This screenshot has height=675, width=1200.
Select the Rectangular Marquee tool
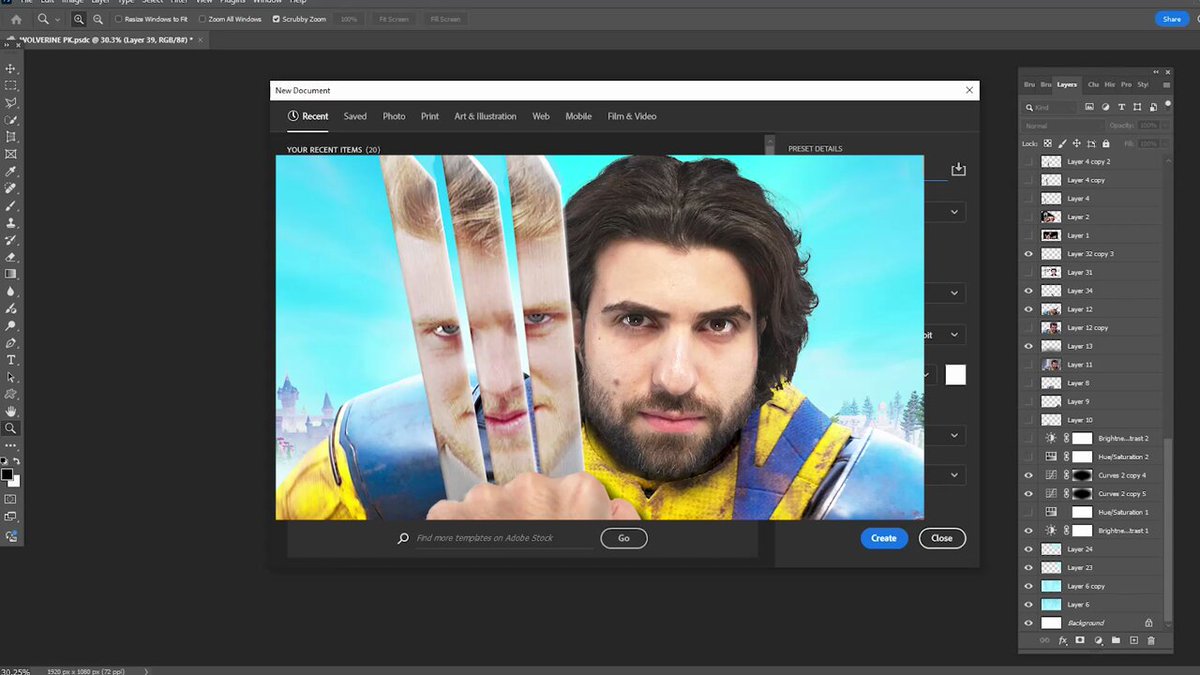[11, 86]
